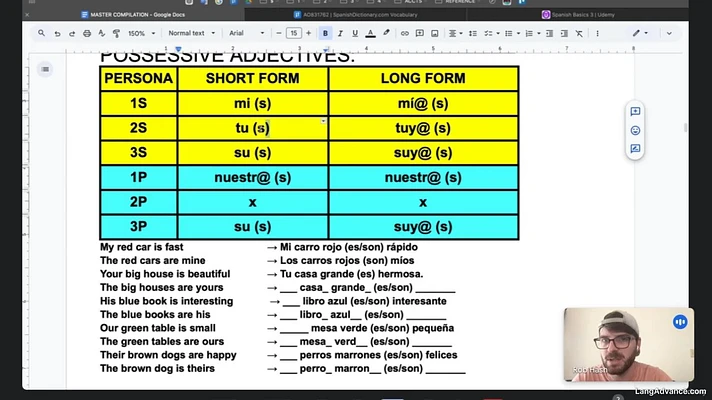The height and width of the screenshot is (400, 712).
Task: Apply numbered list formatting
Action: [x=529, y=33]
